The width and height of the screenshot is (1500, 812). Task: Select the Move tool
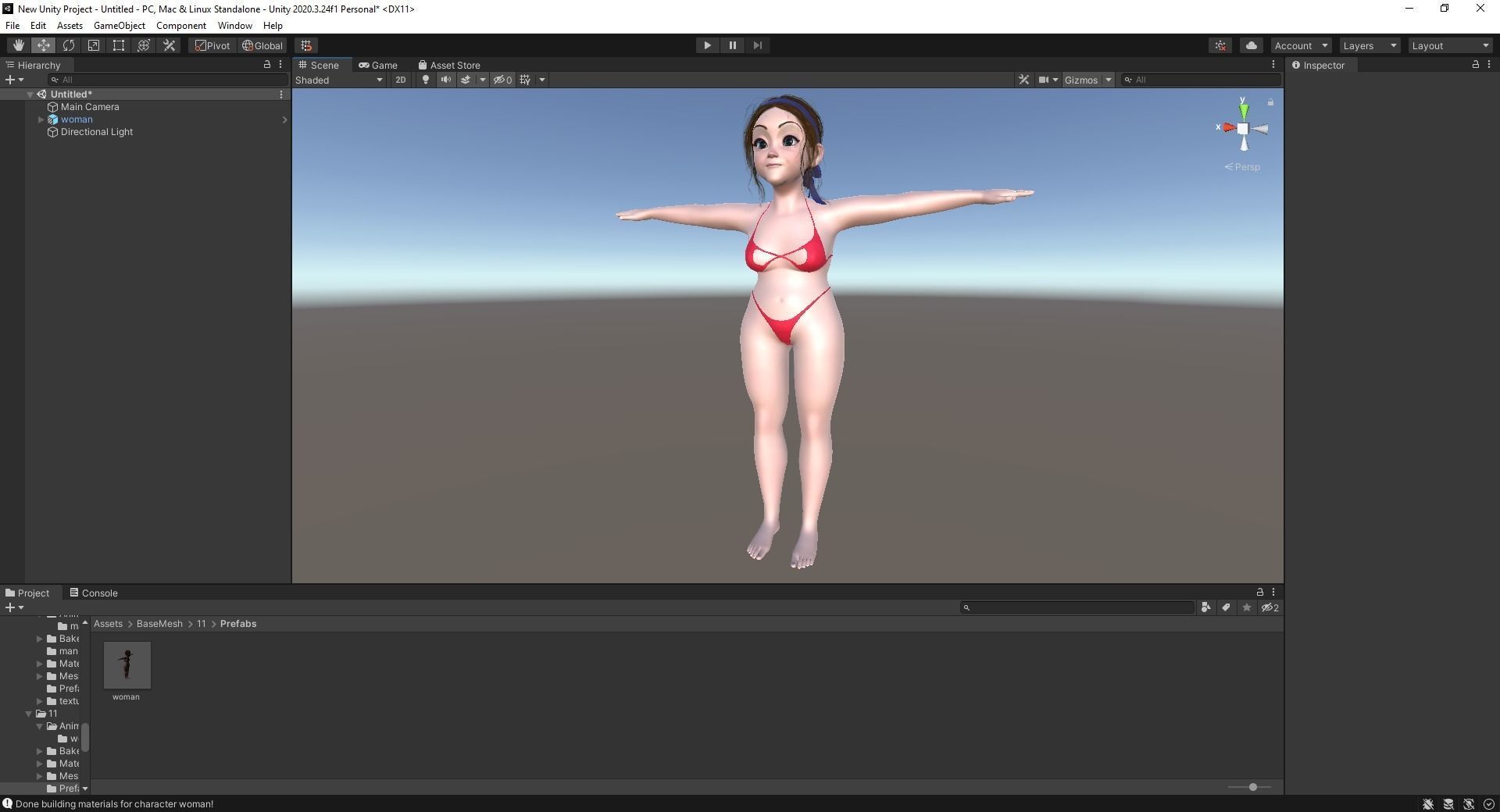click(44, 45)
